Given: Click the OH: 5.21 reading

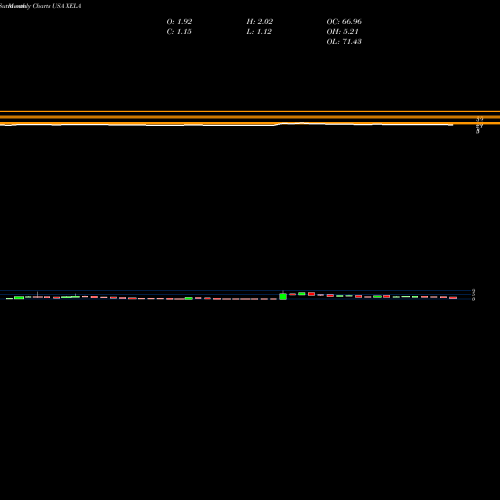Looking at the screenshot, I should click(x=342, y=32).
